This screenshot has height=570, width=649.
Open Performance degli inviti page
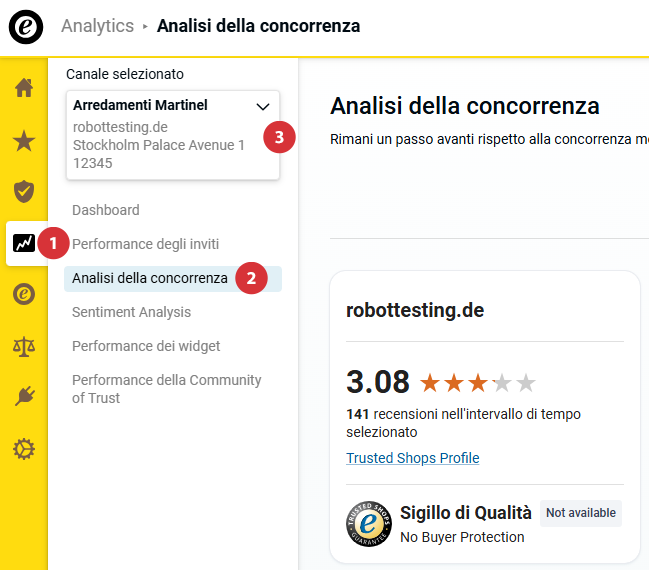(x=145, y=244)
